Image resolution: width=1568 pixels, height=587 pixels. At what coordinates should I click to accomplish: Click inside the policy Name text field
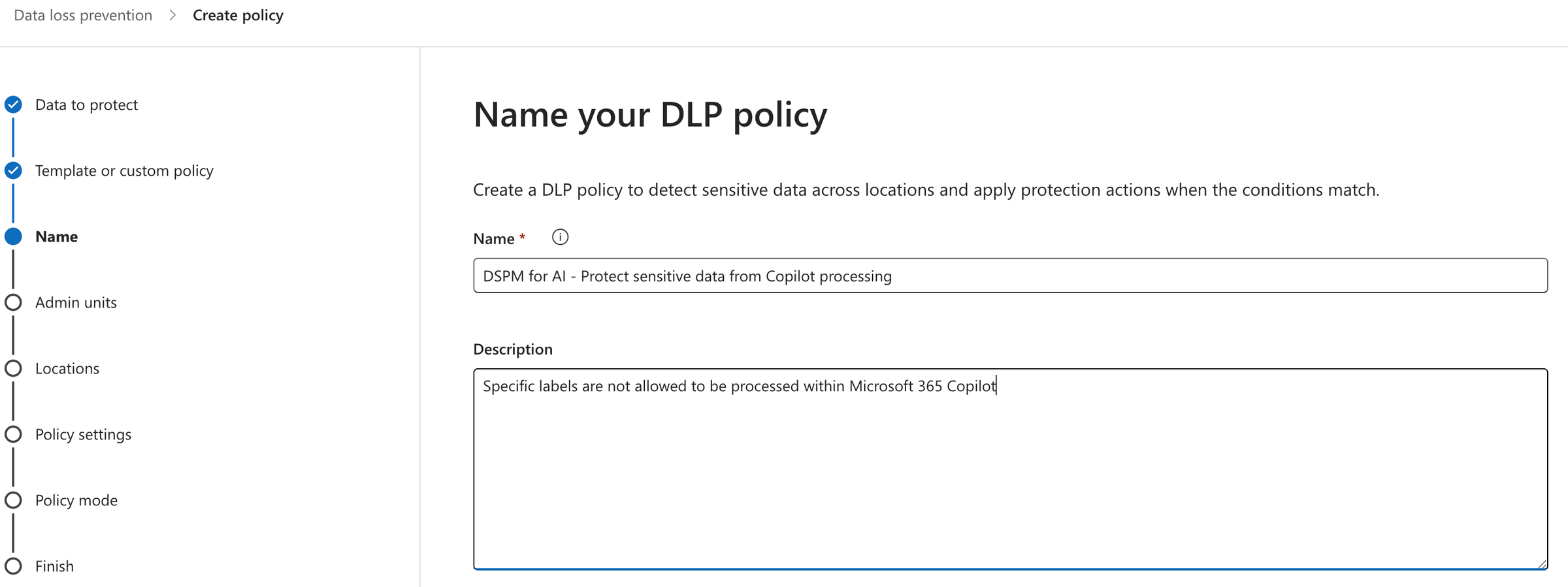tap(915, 276)
